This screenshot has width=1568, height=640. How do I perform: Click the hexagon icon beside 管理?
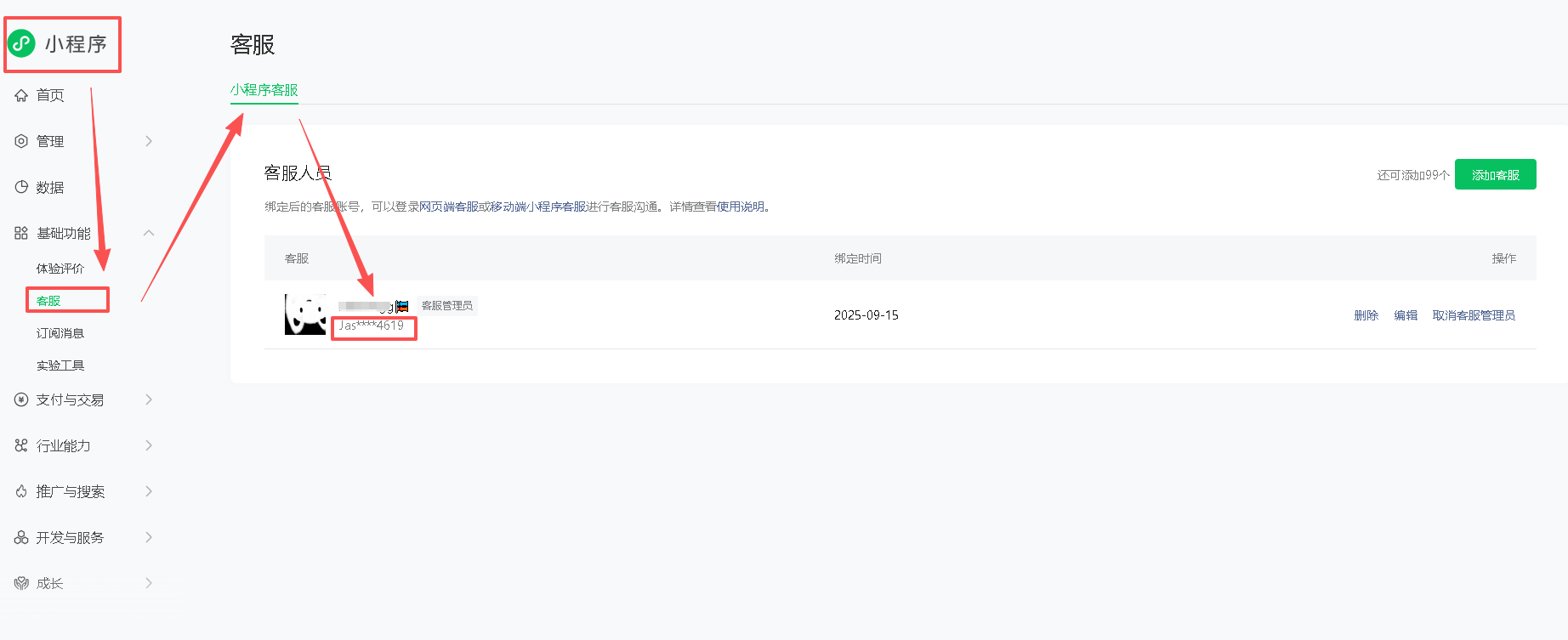(x=21, y=141)
